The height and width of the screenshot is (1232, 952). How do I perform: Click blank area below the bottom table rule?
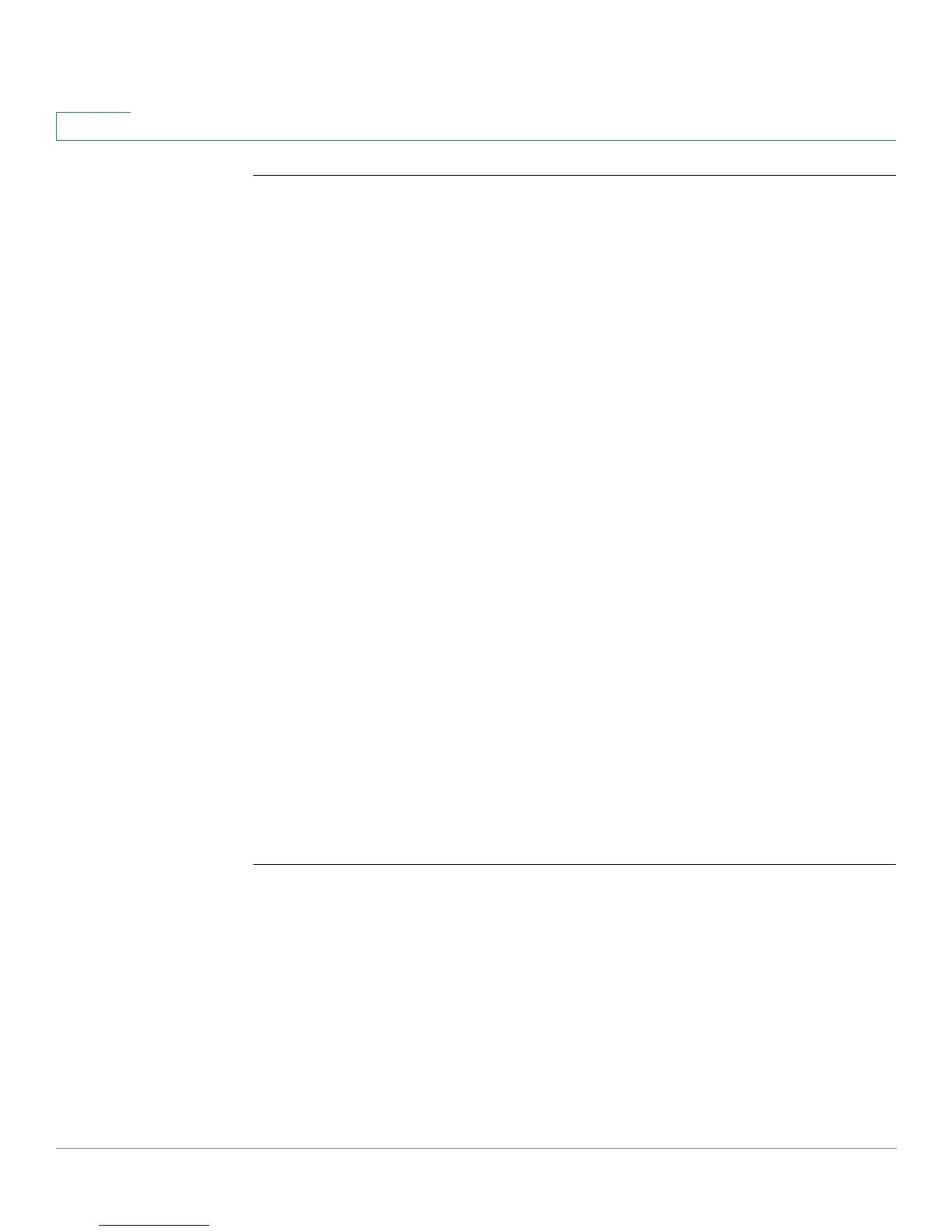tap(574, 1005)
